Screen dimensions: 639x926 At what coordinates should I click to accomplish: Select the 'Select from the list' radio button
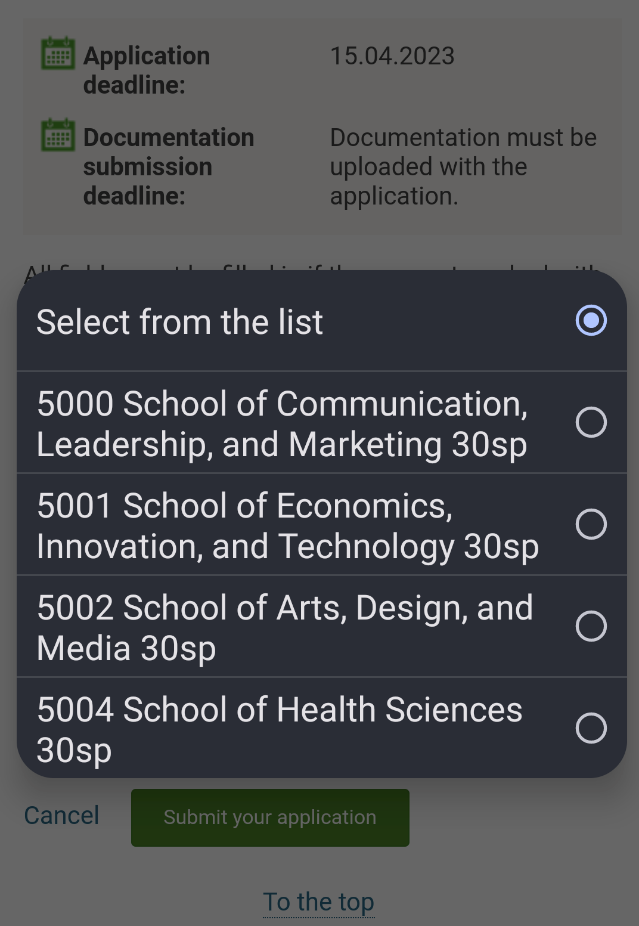pos(591,321)
